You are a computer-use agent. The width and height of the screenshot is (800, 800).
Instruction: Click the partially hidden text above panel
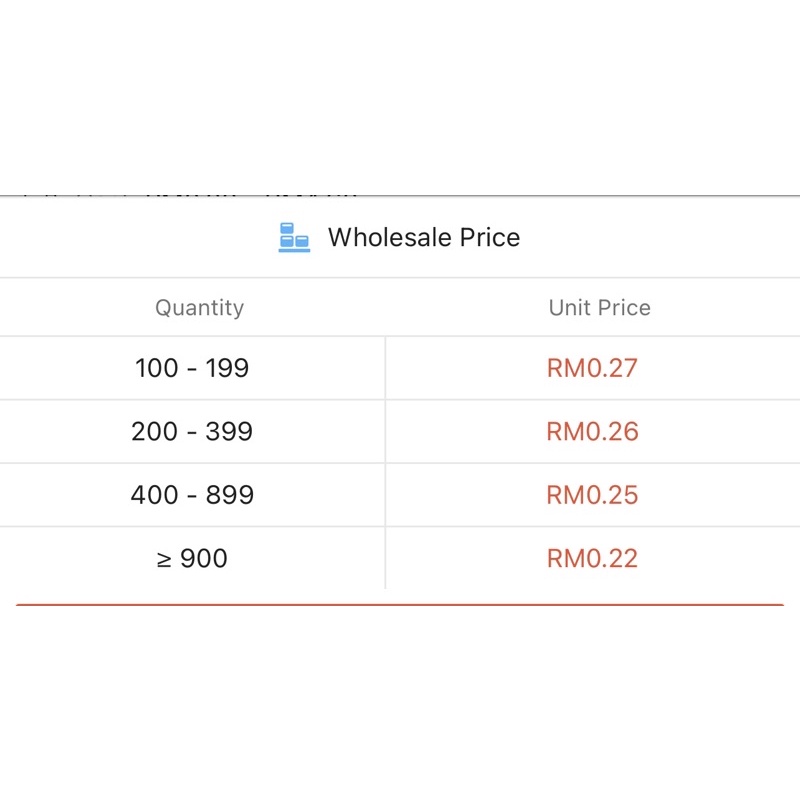point(191,195)
